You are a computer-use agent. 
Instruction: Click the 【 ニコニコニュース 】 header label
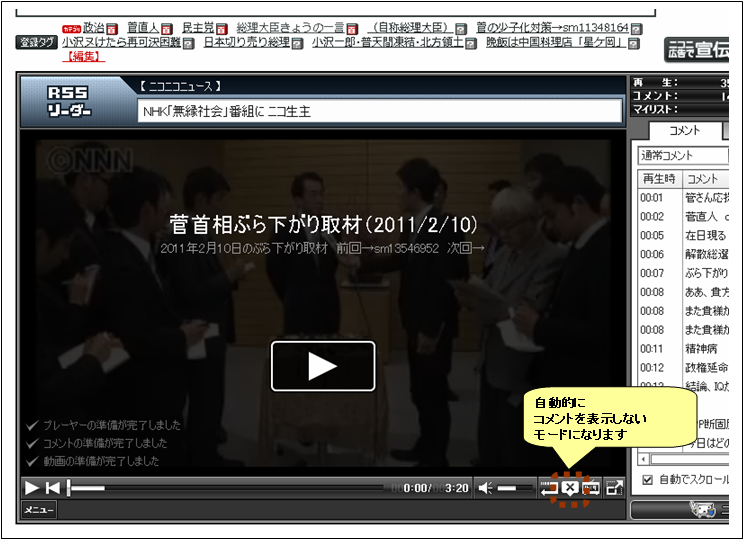180,86
